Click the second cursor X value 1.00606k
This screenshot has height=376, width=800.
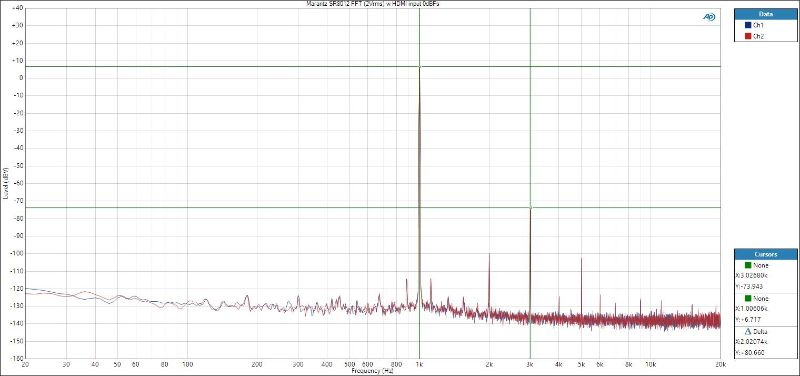tap(753, 309)
